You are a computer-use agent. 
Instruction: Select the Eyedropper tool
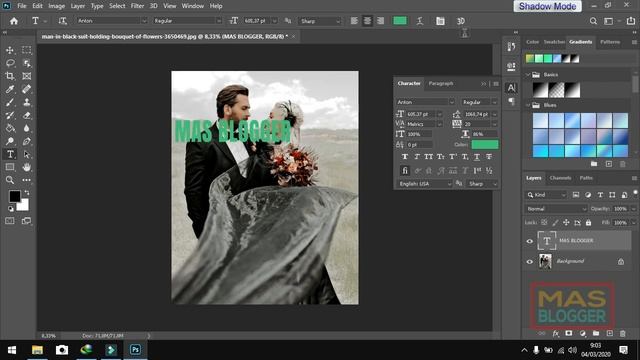click(10, 89)
